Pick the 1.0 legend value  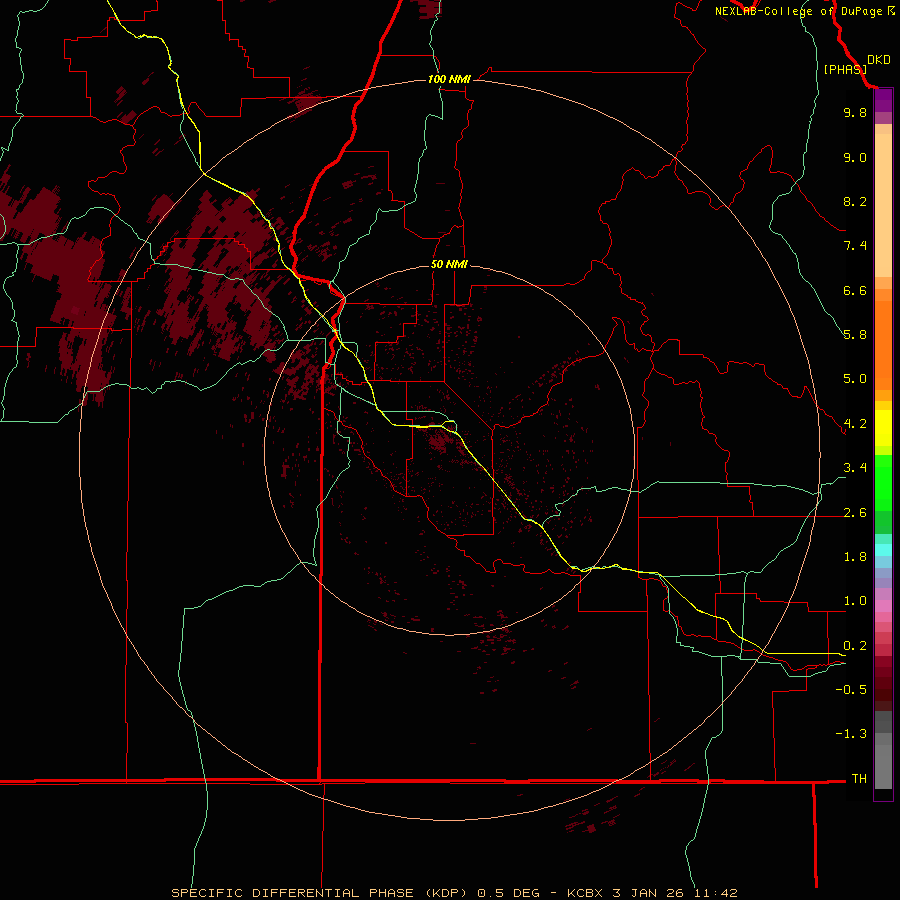coord(855,601)
